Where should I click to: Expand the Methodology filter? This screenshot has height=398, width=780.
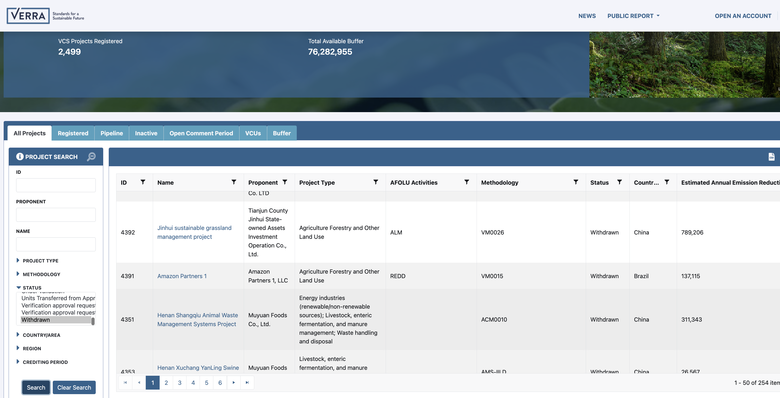(39, 274)
